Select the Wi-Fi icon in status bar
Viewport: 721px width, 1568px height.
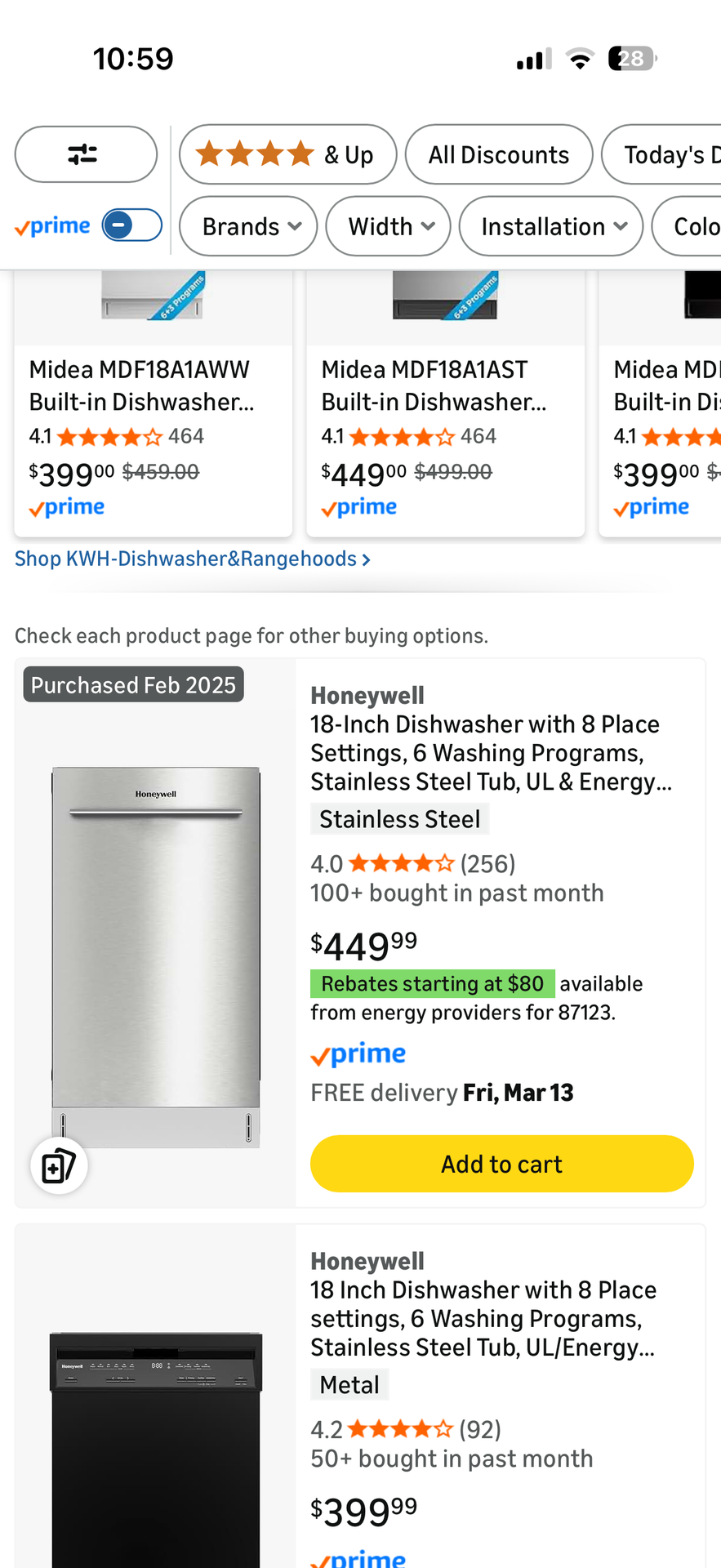(x=579, y=57)
